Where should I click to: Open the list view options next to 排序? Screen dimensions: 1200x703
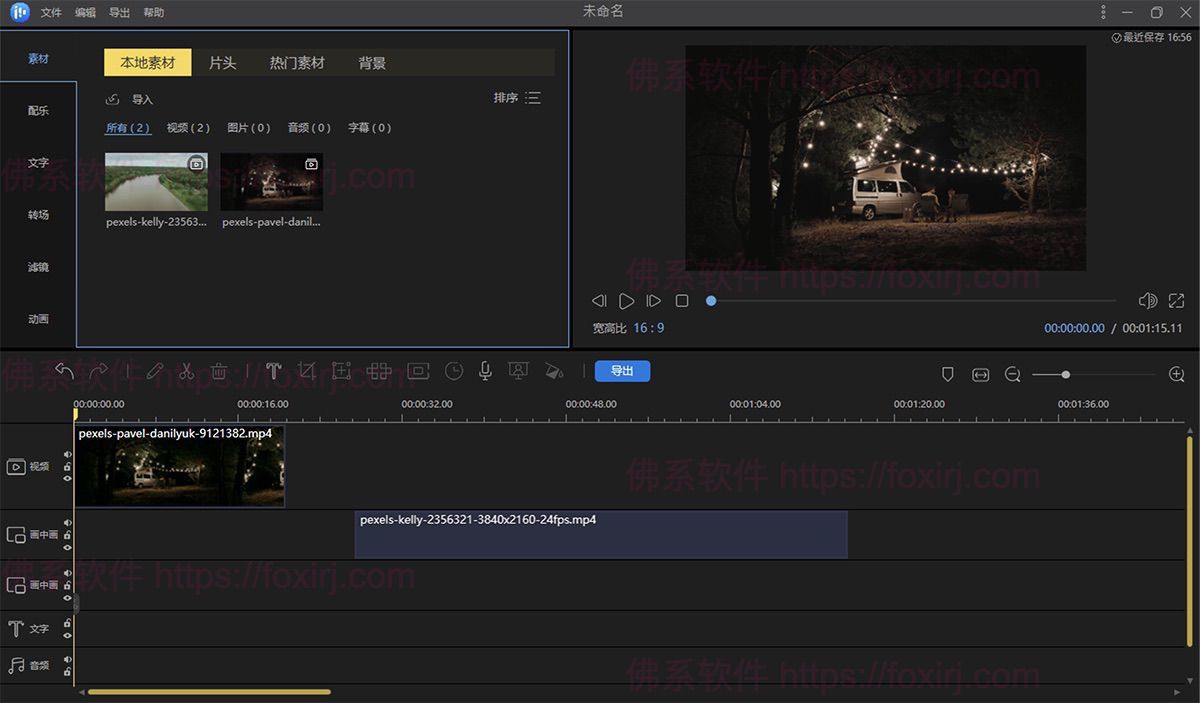[535, 98]
